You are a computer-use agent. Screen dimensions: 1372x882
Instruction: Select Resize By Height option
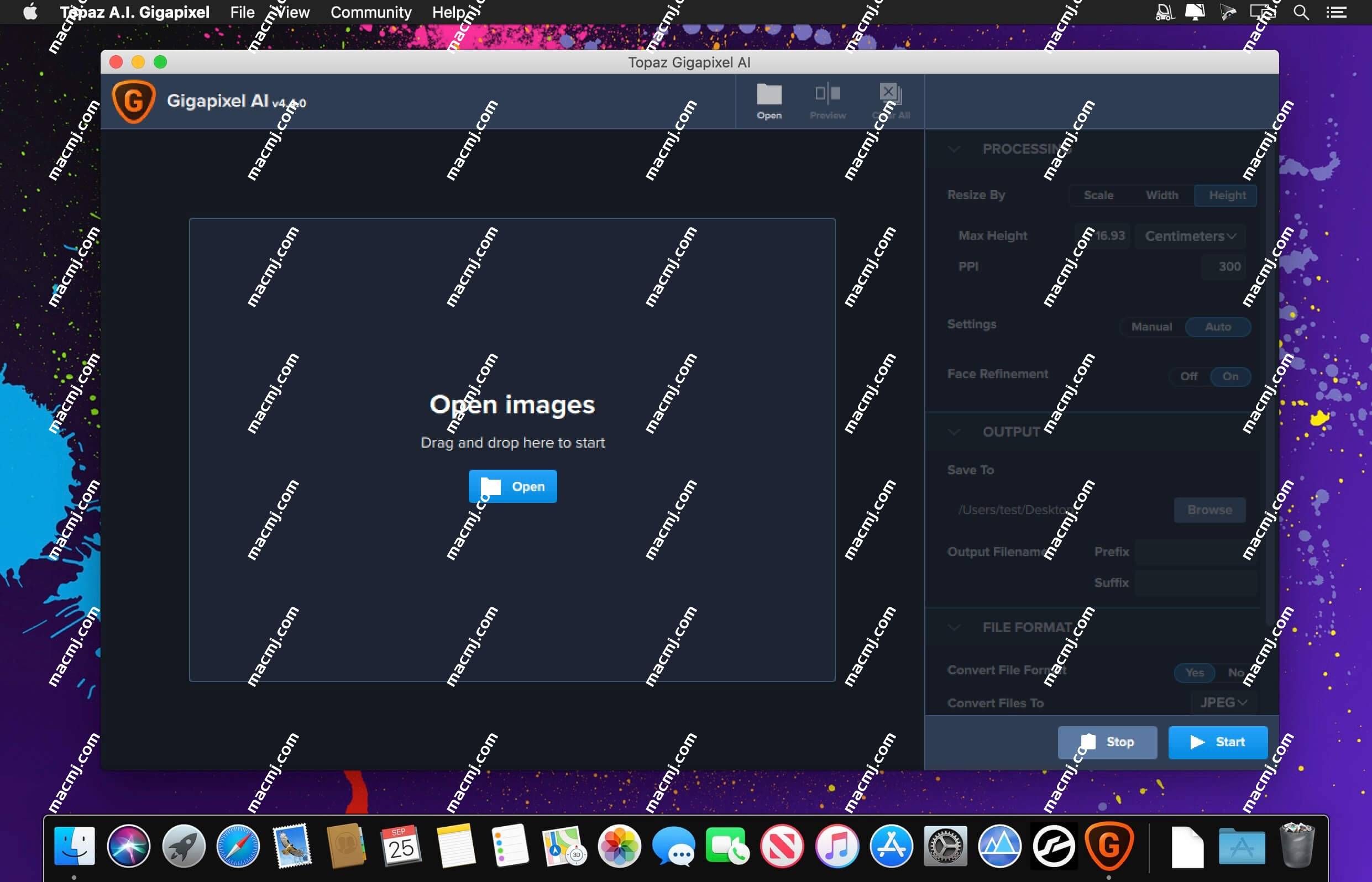1225,195
